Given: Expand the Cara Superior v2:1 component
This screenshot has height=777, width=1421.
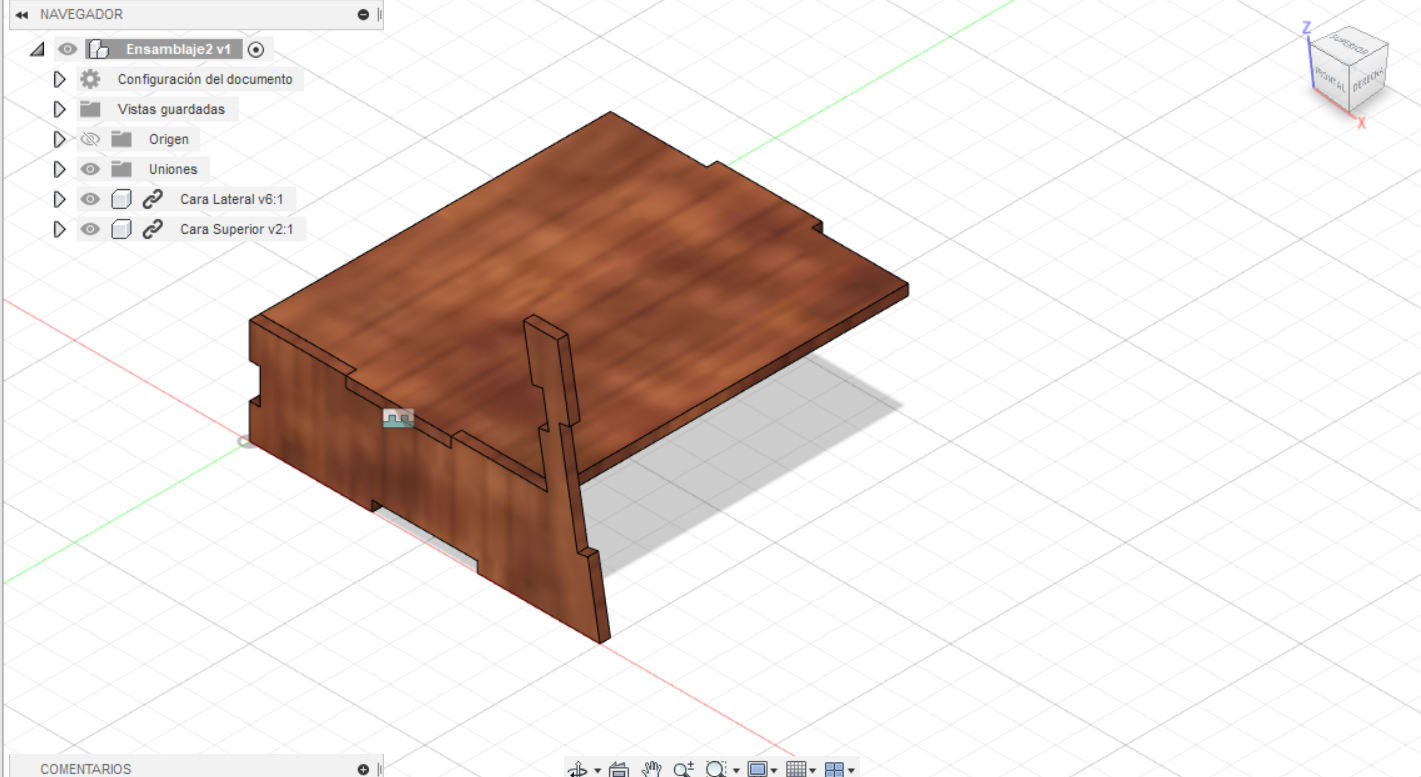Looking at the screenshot, I should [59, 229].
